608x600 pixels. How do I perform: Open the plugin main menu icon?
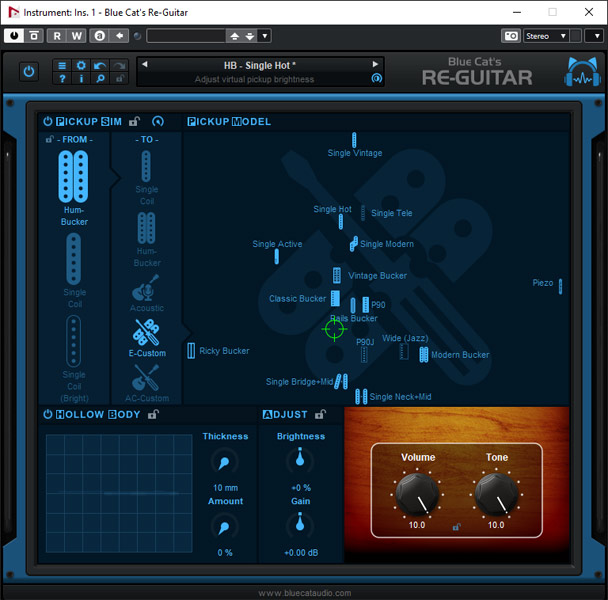[x=62, y=65]
